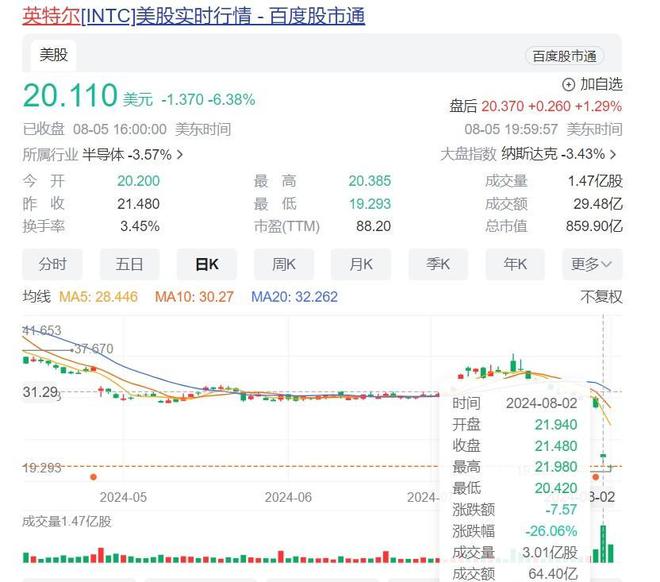Click the tooltip 最低 20.420 value
Viewport: 660px width, 582px height.
[x=556, y=488]
